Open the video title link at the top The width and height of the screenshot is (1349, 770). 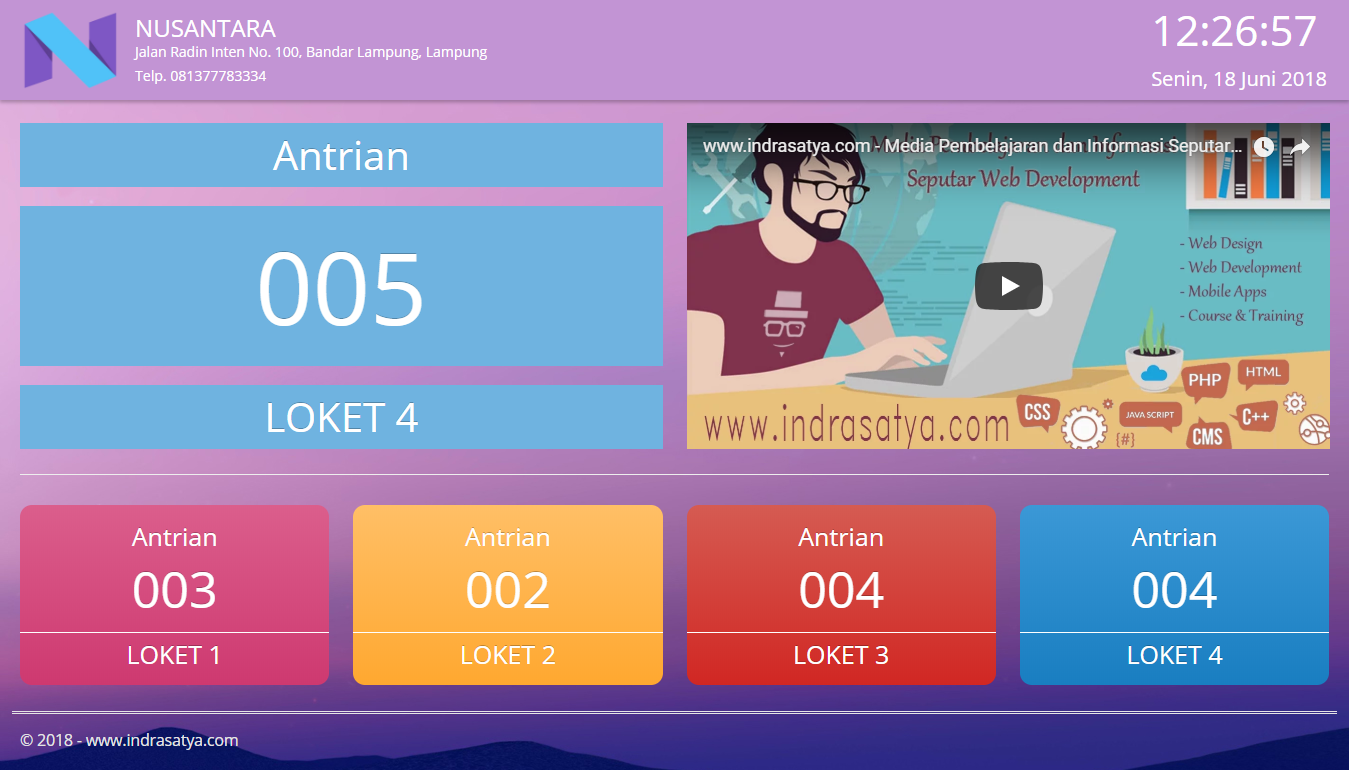[973, 146]
